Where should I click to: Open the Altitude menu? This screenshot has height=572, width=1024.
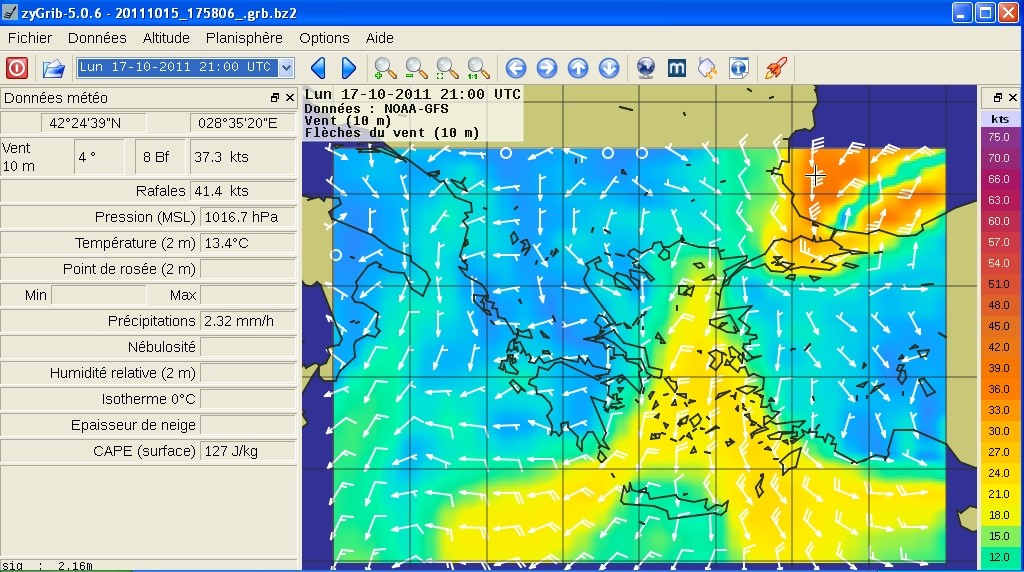point(166,38)
